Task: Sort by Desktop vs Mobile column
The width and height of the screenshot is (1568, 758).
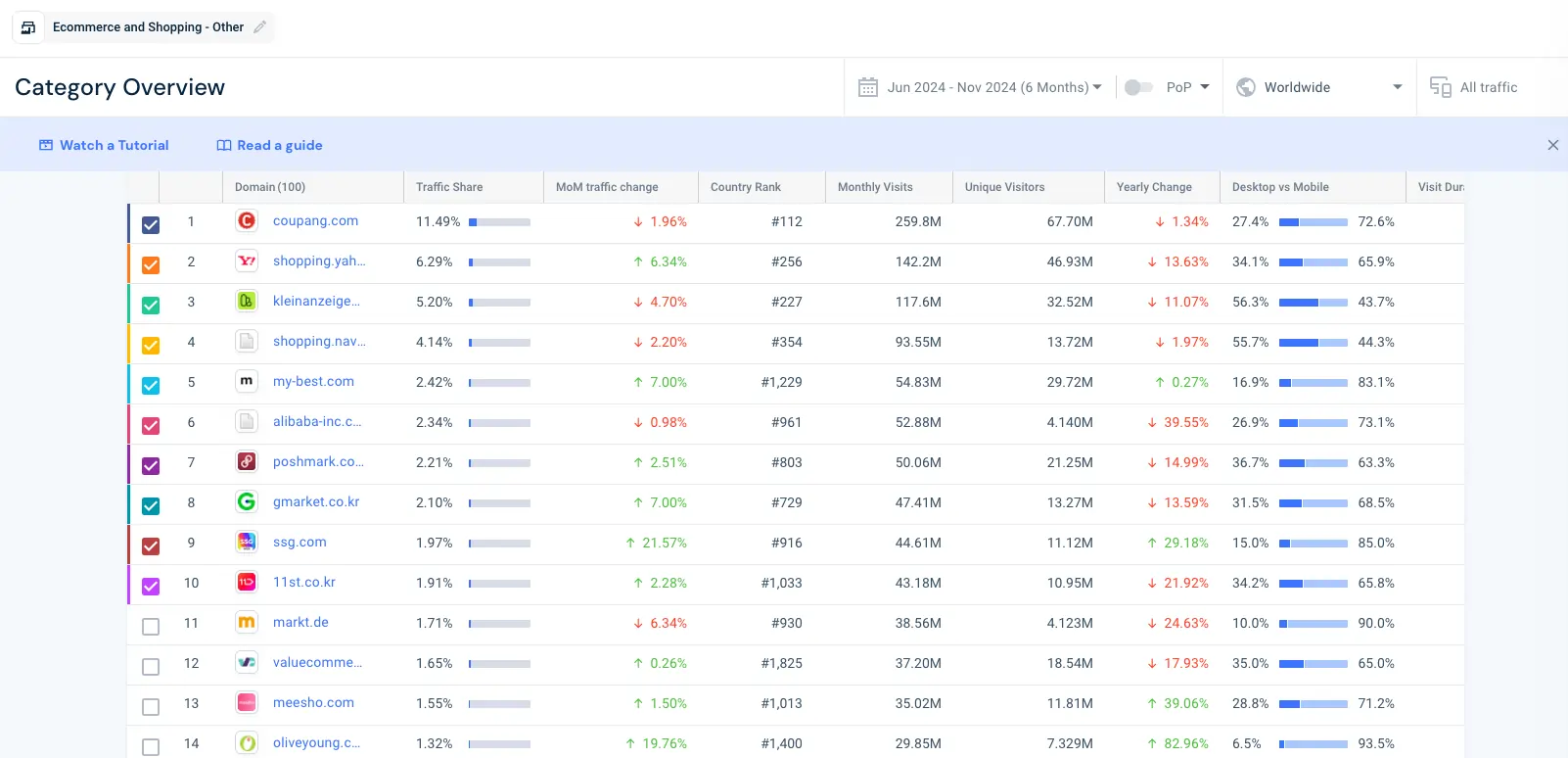Action: tap(1280, 187)
